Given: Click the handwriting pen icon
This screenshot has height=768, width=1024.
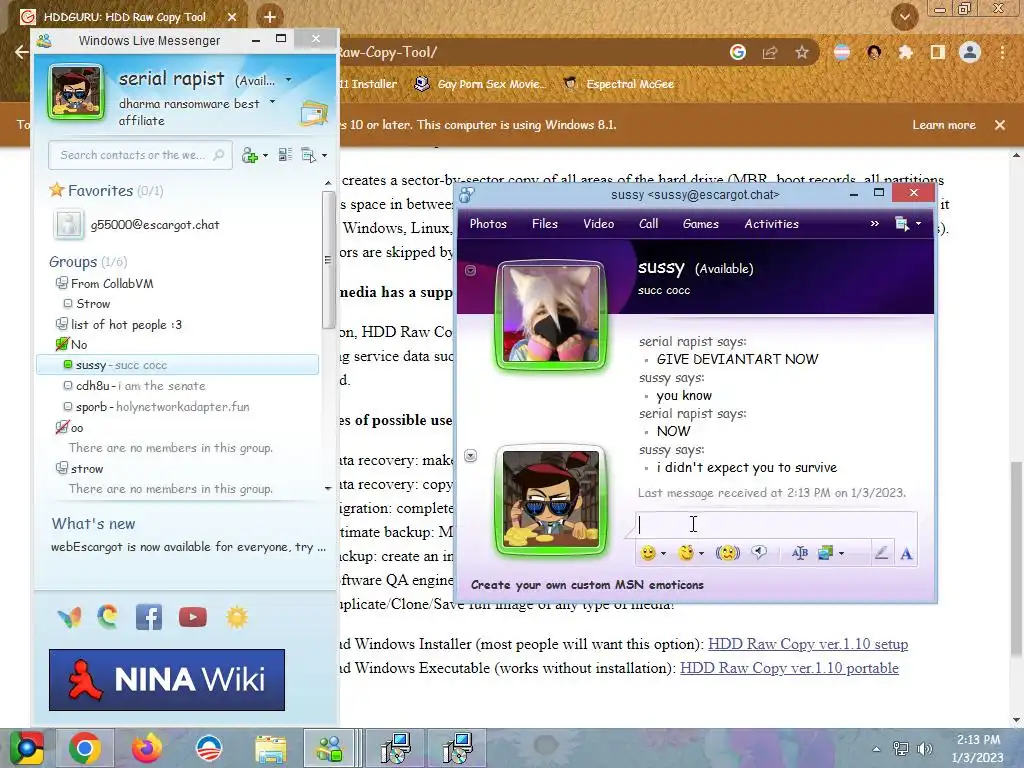Looking at the screenshot, I should click(x=881, y=553).
